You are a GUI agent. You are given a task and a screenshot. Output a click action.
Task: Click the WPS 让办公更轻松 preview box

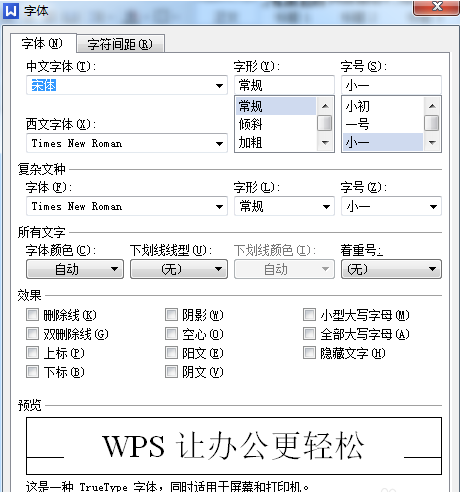point(234,446)
